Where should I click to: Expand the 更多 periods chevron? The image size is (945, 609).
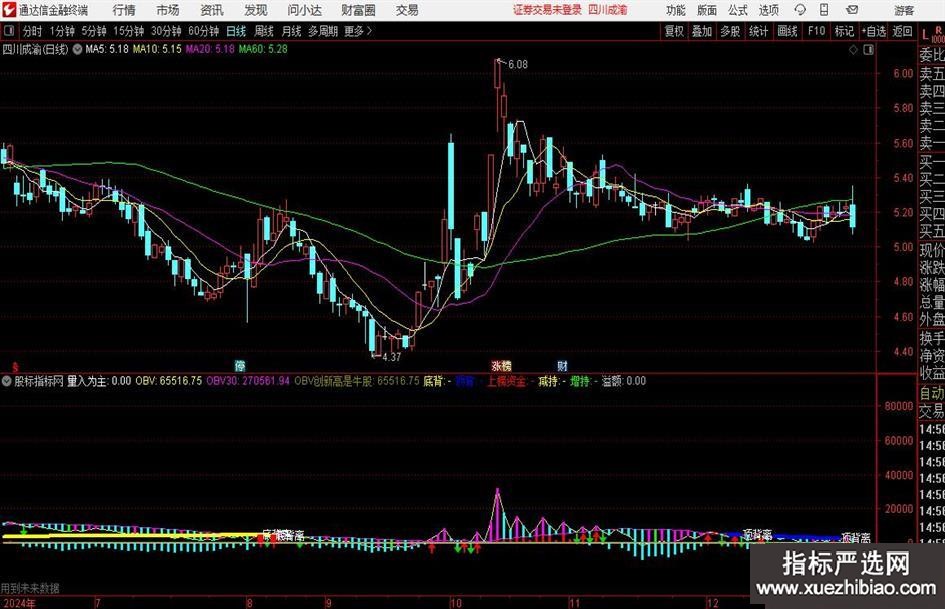pyautogui.click(x=358, y=31)
